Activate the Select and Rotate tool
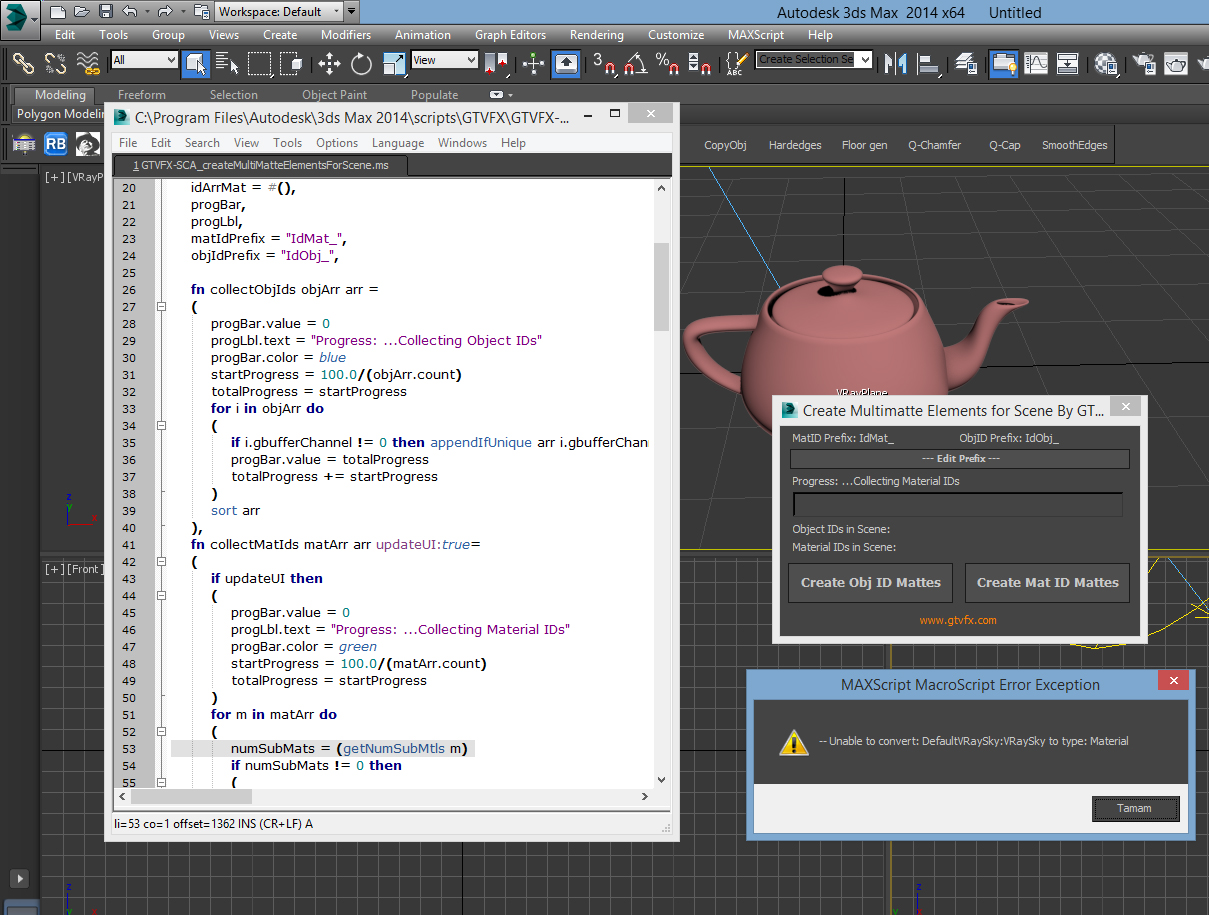1209x915 pixels. click(361, 64)
